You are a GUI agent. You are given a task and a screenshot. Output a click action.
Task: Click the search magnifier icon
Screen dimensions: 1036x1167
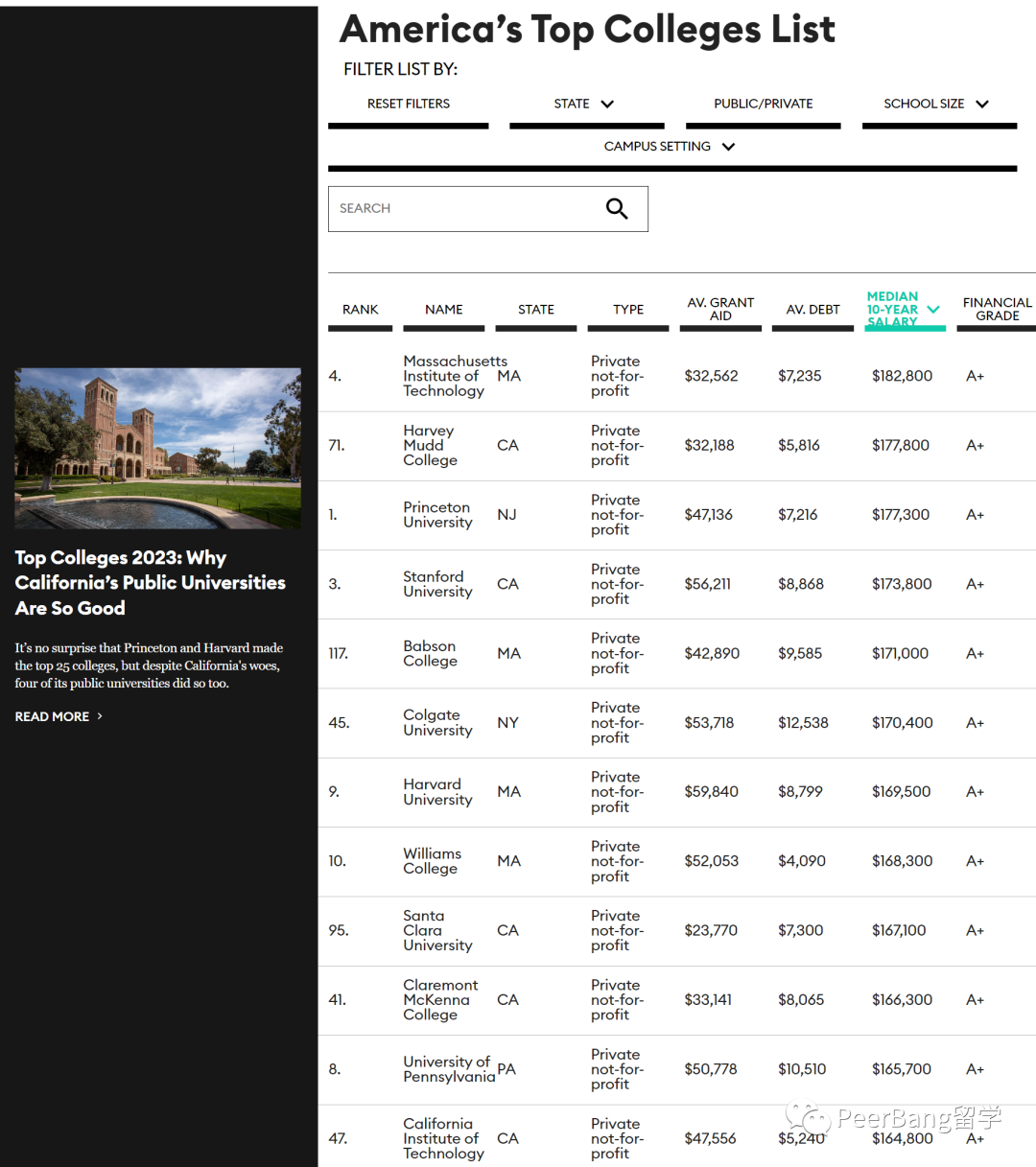pyautogui.click(x=617, y=208)
